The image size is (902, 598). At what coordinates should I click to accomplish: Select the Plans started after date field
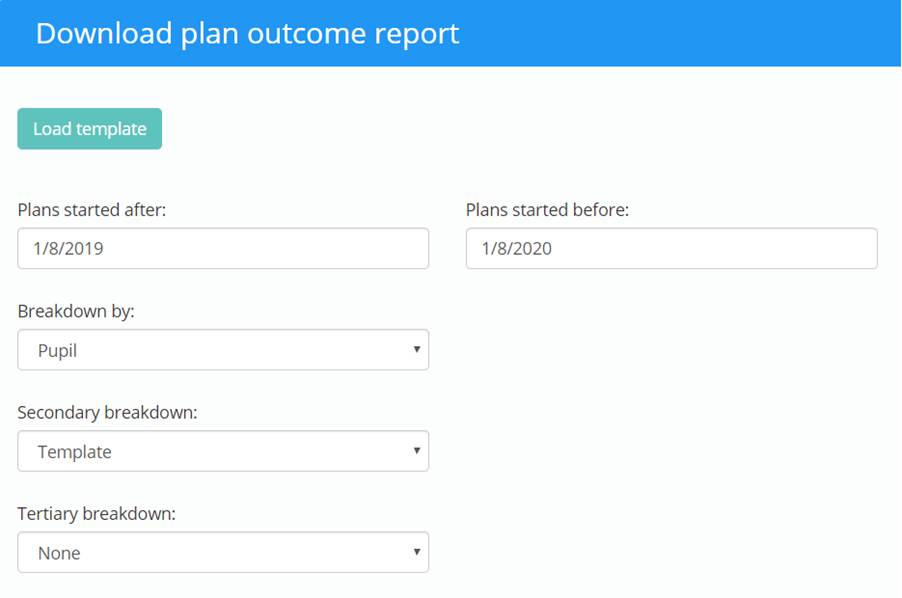tap(222, 248)
